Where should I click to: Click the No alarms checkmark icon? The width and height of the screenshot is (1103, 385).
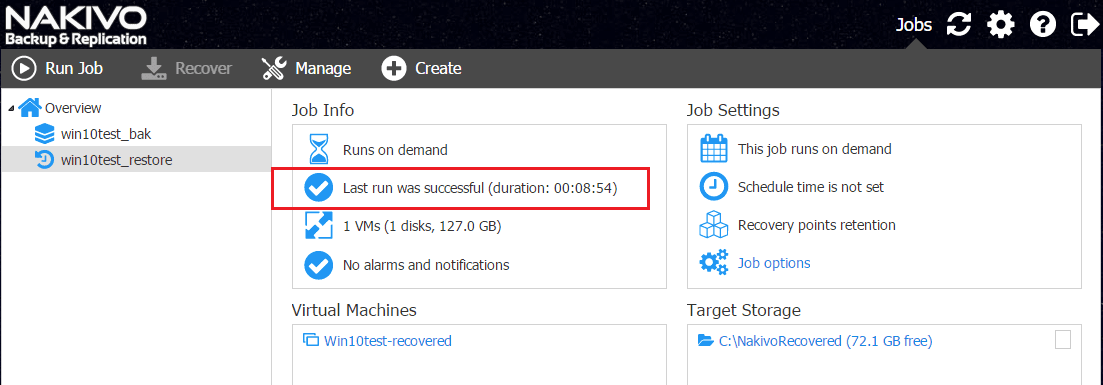(x=318, y=265)
